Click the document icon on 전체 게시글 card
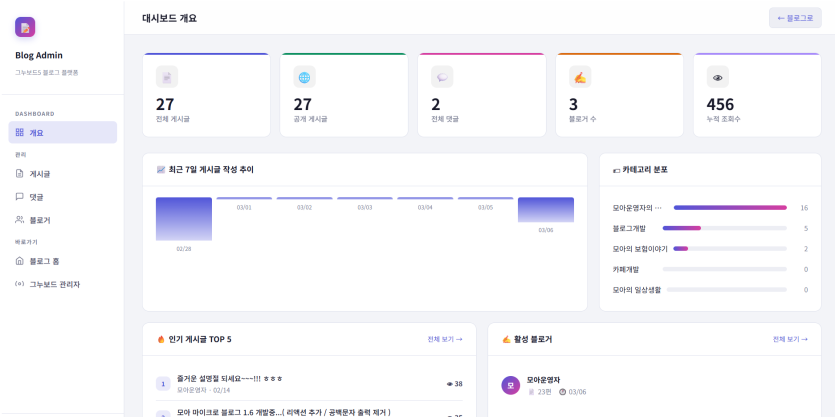The image size is (835, 417). (167, 77)
